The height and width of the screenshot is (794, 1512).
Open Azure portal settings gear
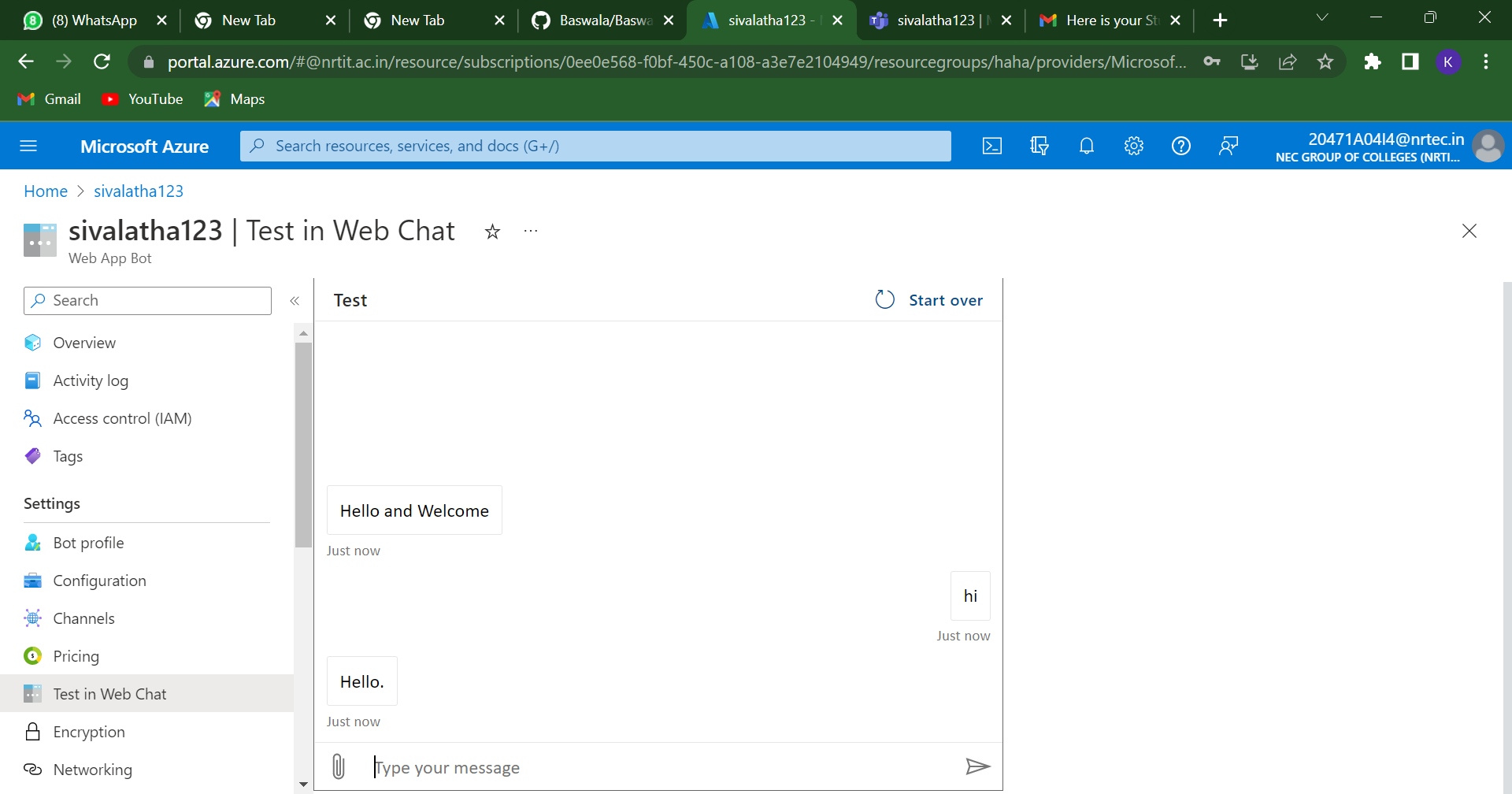pos(1134,146)
